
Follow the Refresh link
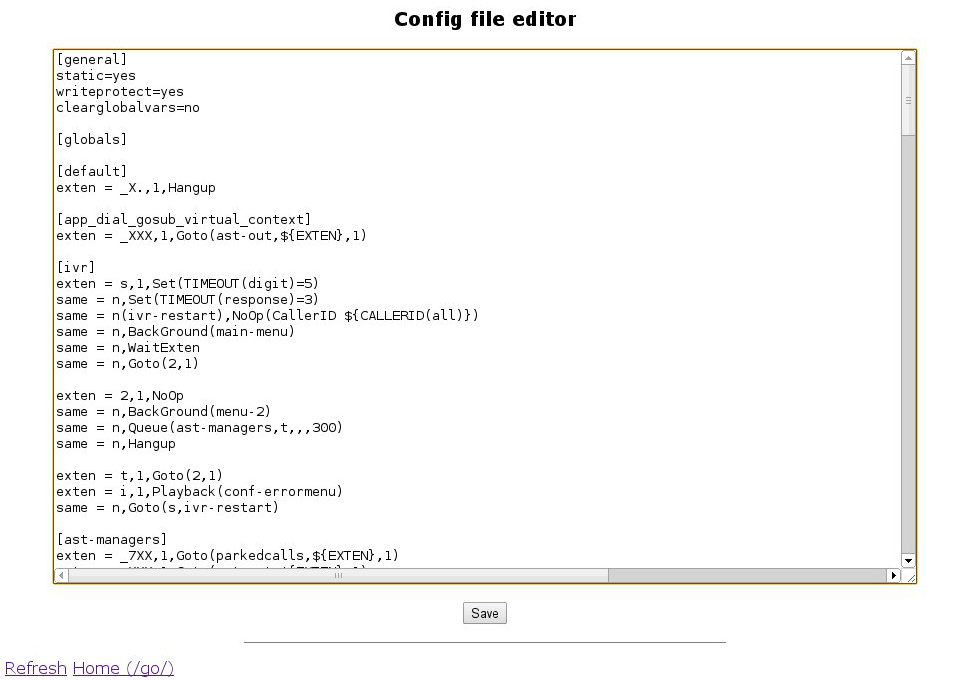pos(35,668)
